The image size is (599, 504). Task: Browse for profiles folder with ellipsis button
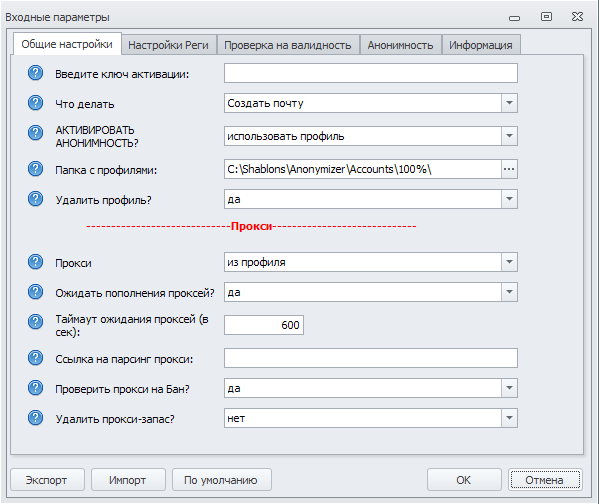[x=509, y=169]
